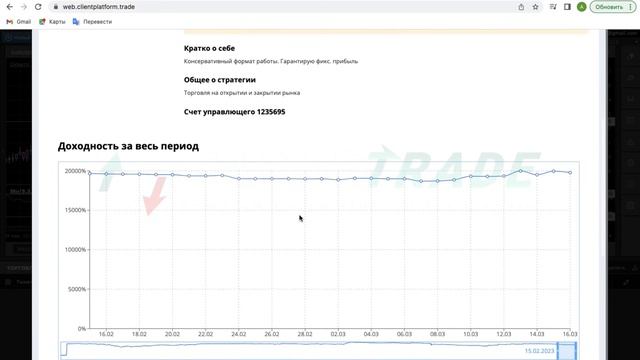Viewport: 640px width, 360px height.
Task: Reload the page with the refresh icon
Action: [38, 7]
